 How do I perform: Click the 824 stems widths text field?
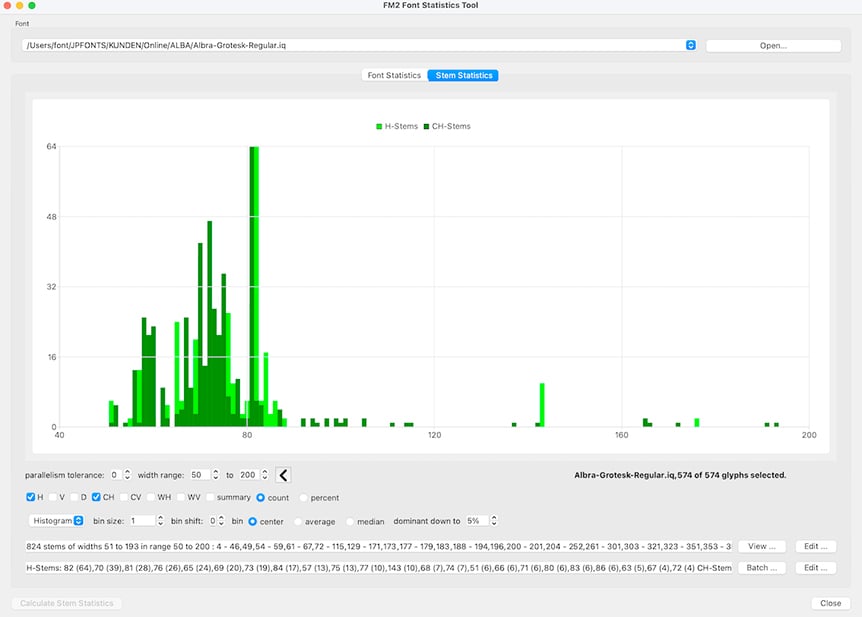pyautogui.click(x=378, y=547)
